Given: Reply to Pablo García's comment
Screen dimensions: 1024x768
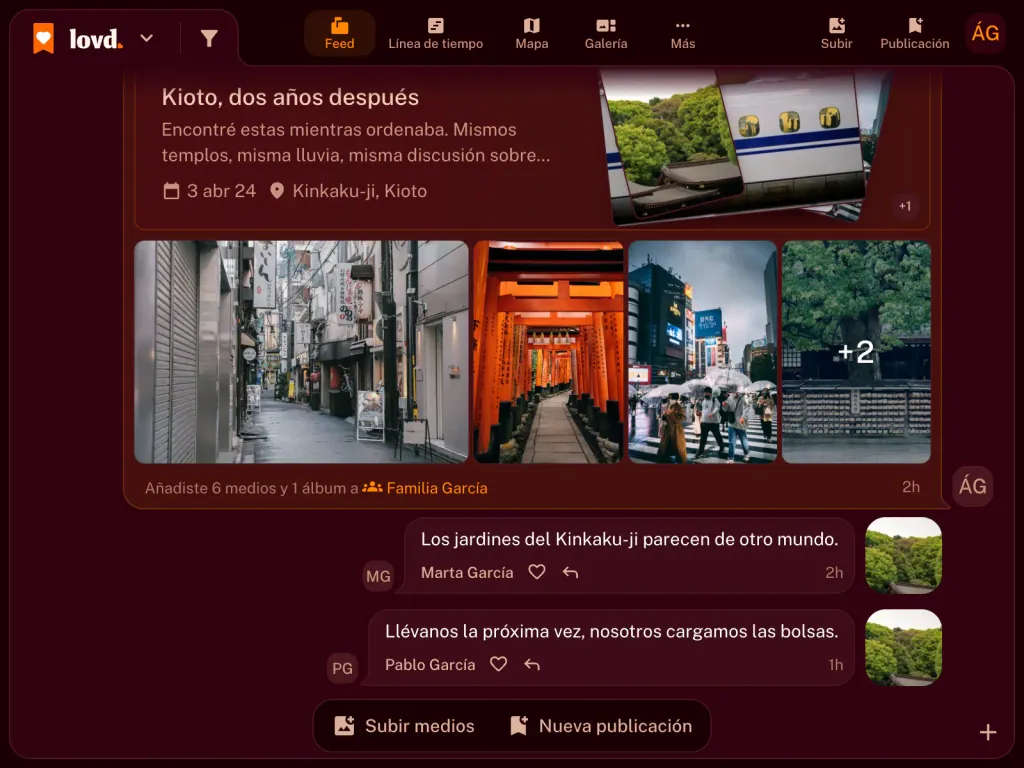Looking at the screenshot, I should tap(532, 665).
